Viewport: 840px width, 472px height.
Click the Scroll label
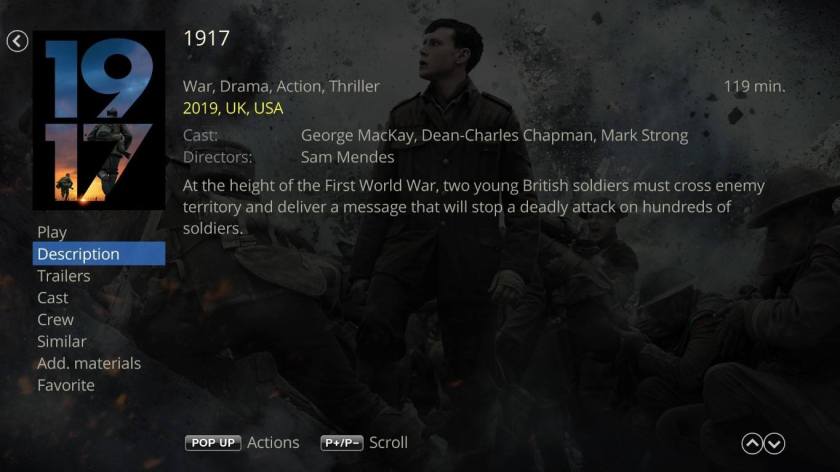[388, 443]
